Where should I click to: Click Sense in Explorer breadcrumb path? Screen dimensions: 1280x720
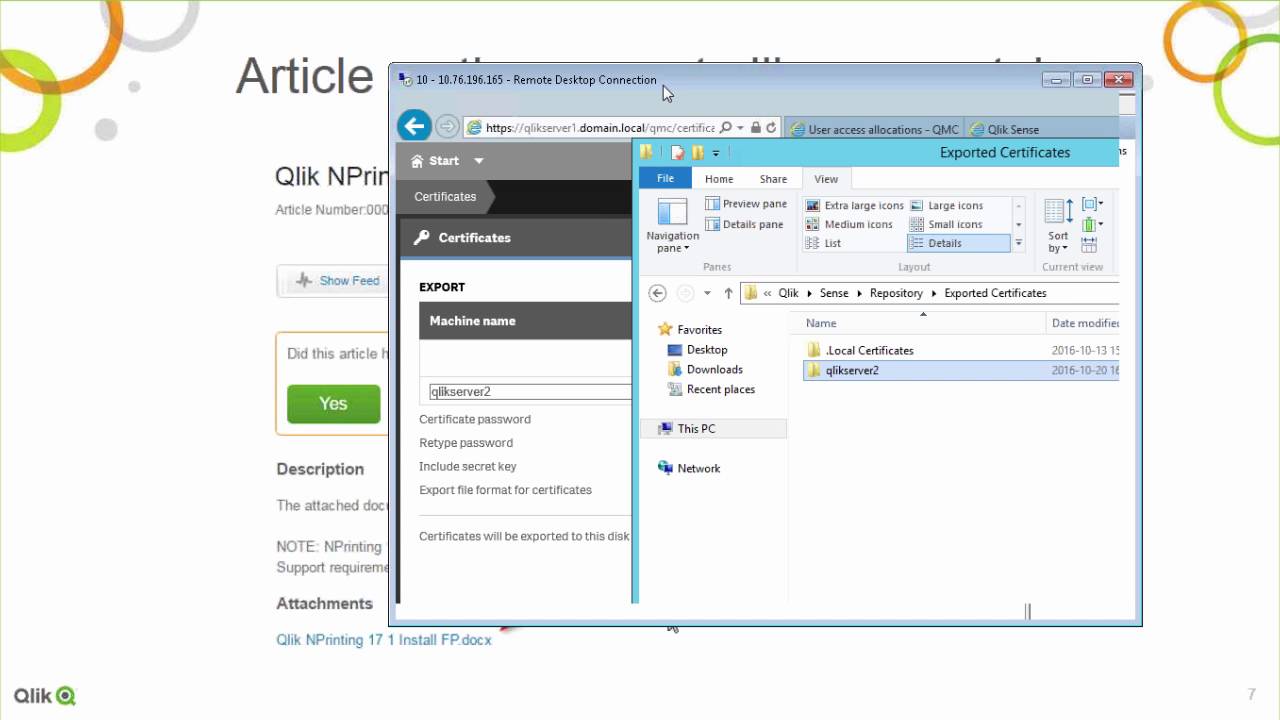(x=834, y=293)
